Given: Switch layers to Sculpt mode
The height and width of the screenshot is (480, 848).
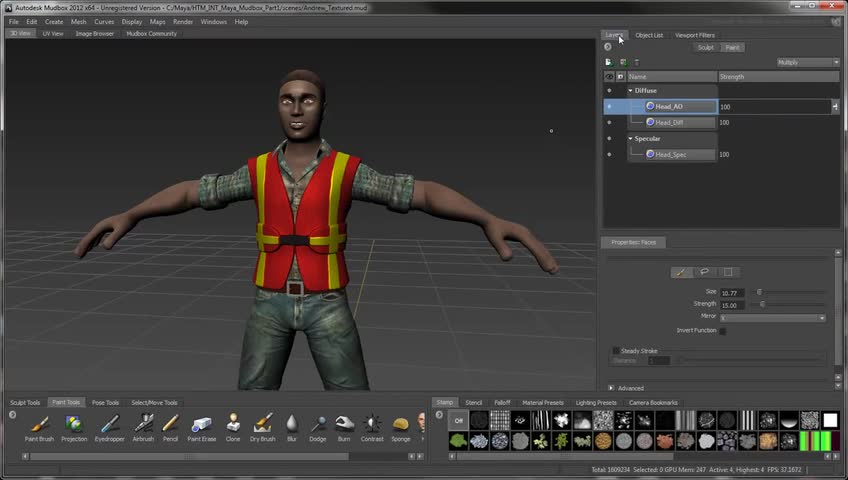Looking at the screenshot, I should click(x=706, y=47).
